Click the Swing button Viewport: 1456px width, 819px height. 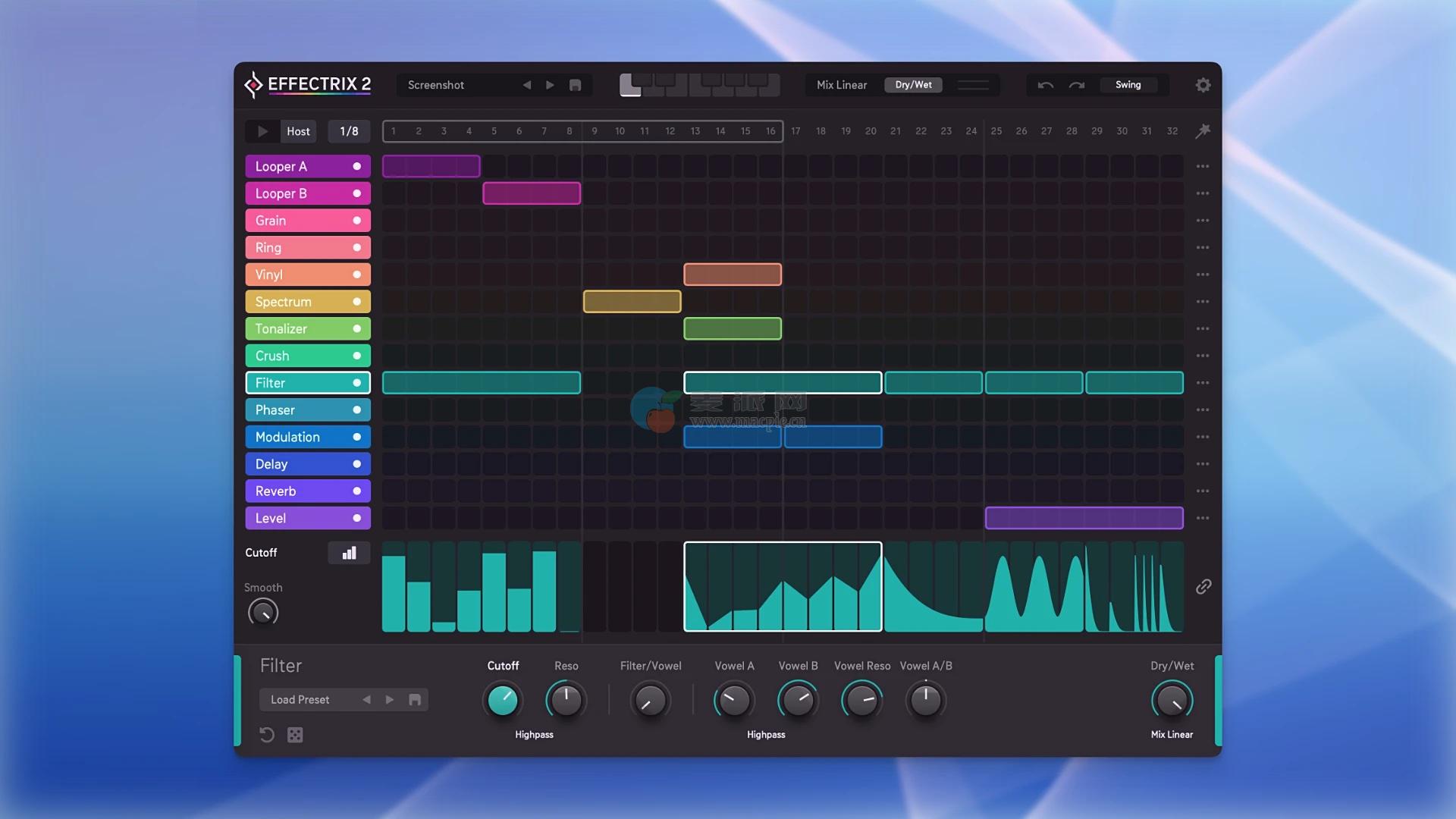pos(1128,85)
